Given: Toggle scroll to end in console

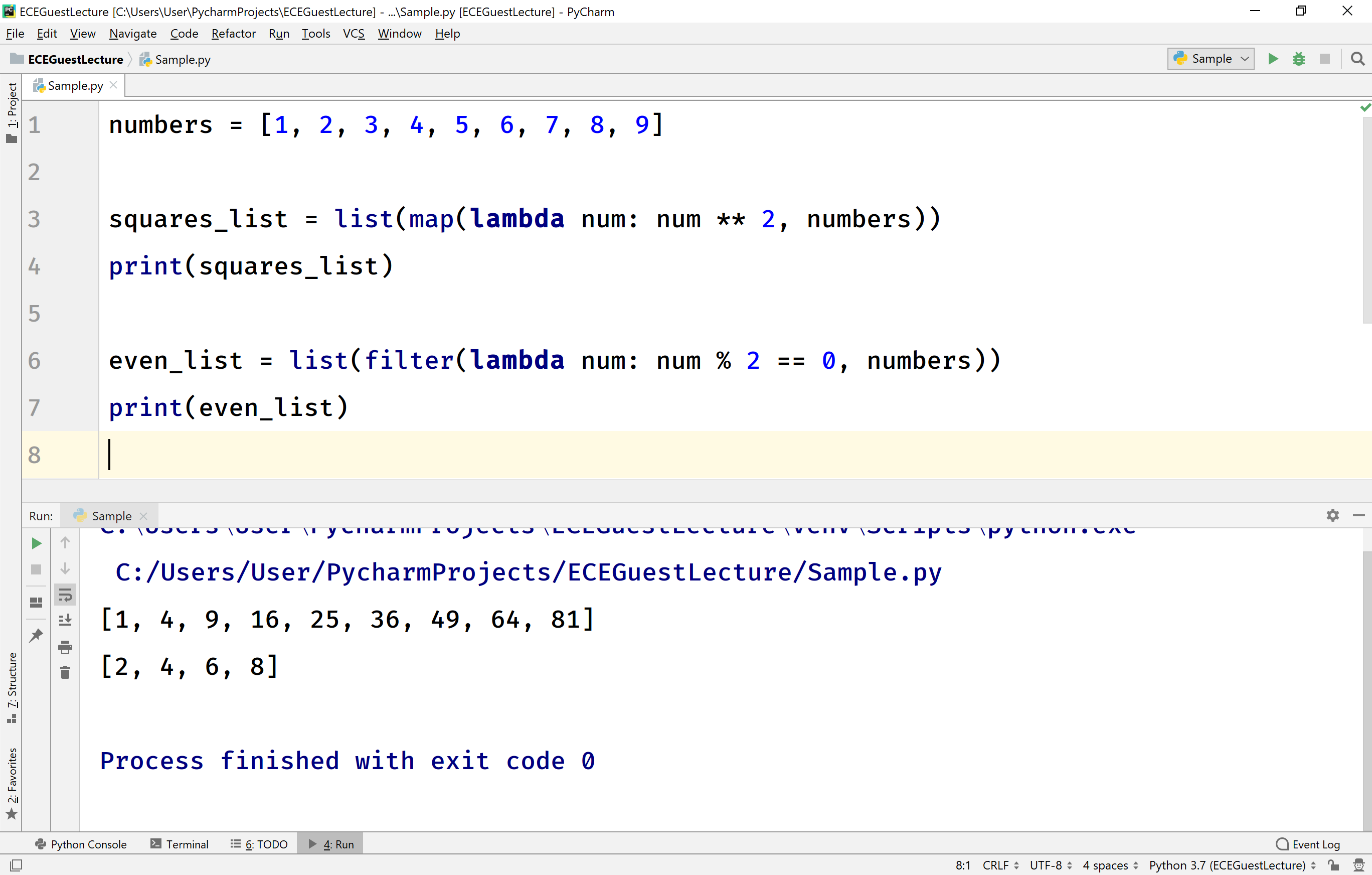Looking at the screenshot, I should click(x=65, y=620).
